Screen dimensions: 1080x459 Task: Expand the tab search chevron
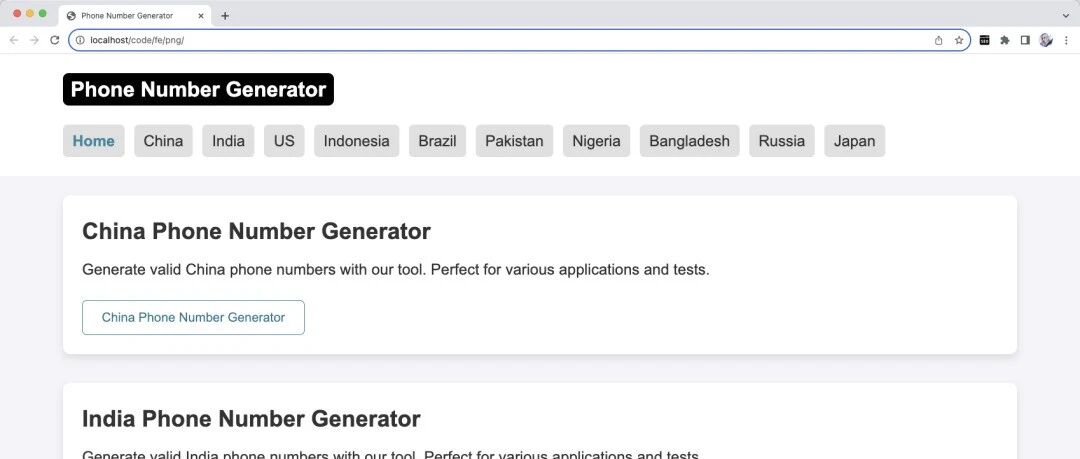1065,16
